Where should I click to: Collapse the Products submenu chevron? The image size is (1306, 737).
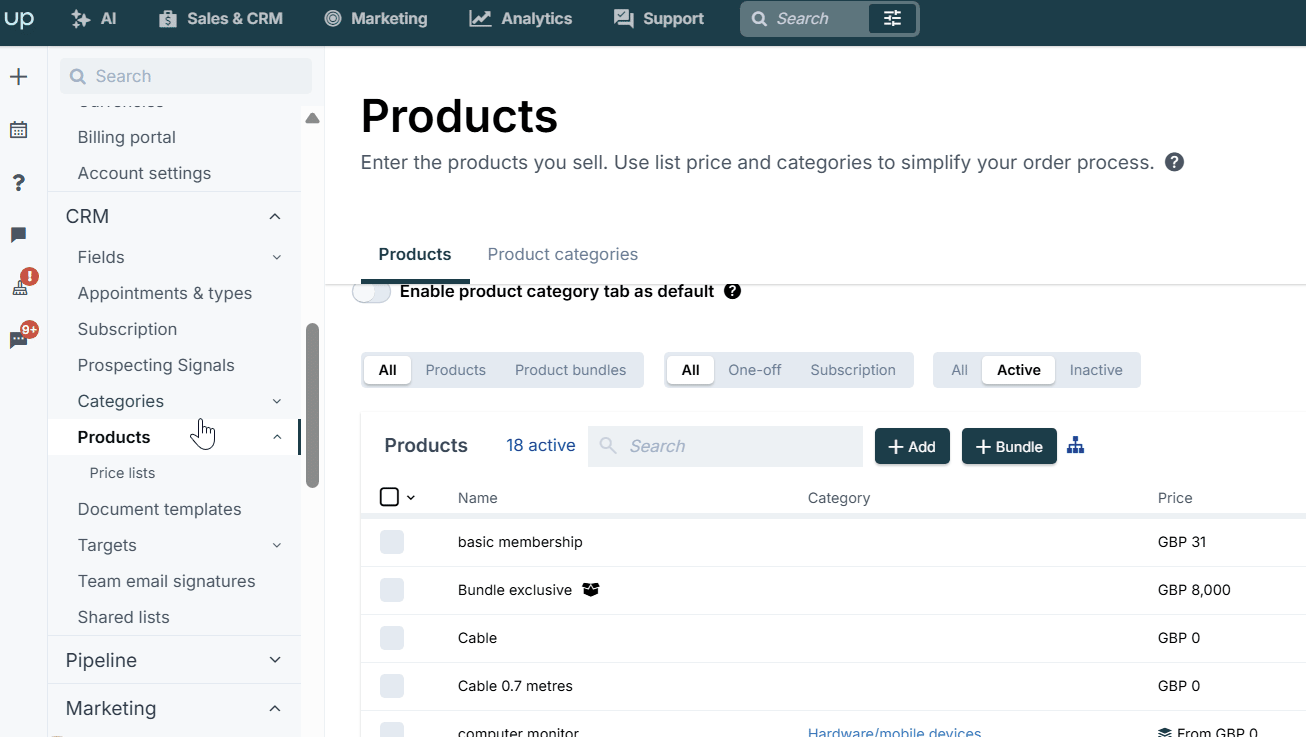click(277, 438)
